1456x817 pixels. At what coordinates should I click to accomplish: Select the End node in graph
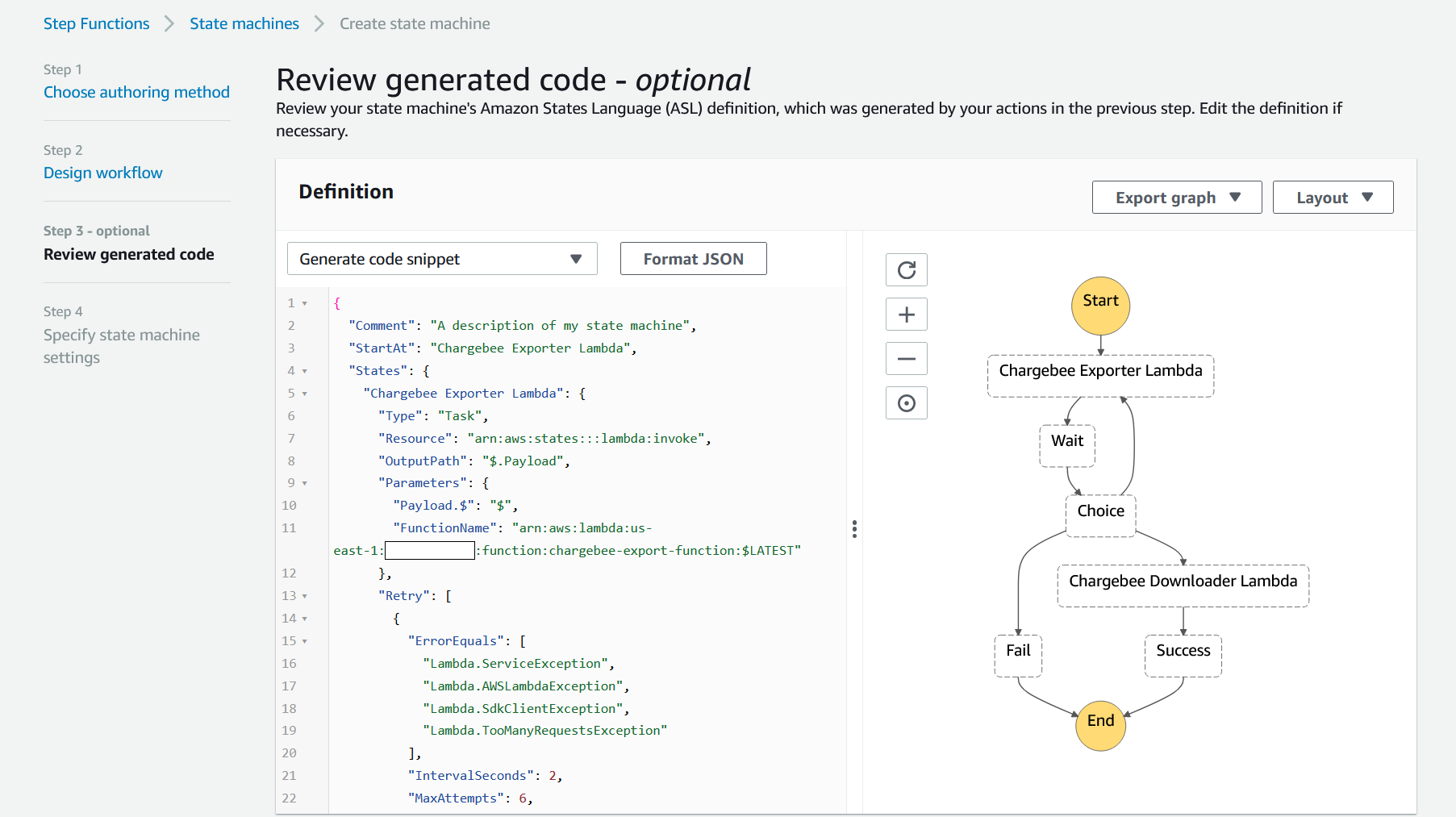pyautogui.click(x=1100, y=725)
